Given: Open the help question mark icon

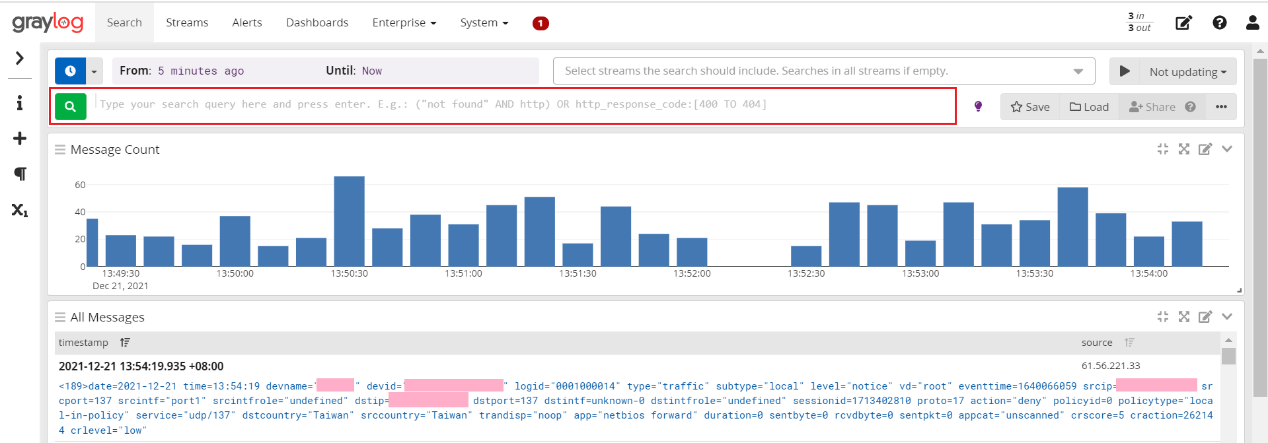Looking at the screenshot, I should click(x=1219, y=22).
